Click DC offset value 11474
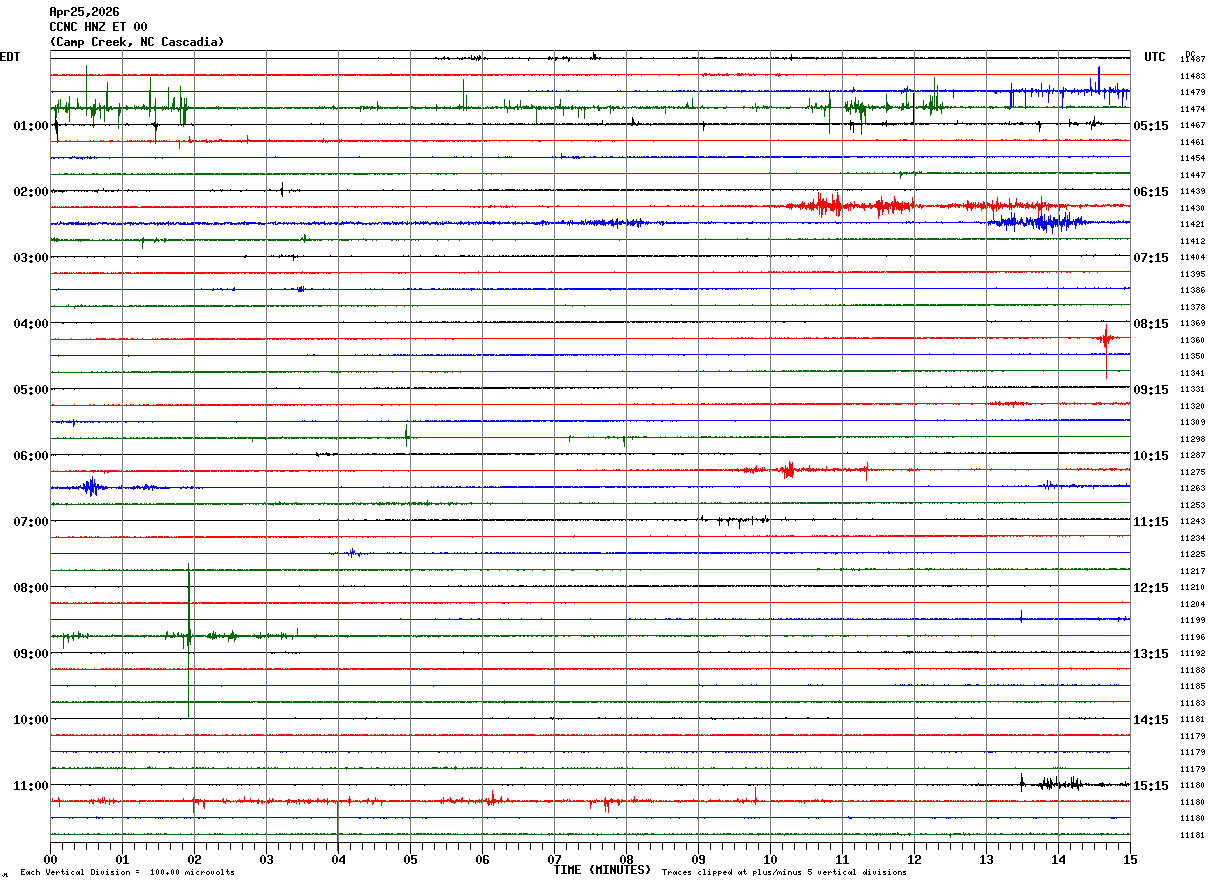Viewport: 1210px width, 886px height. click(1192, 109)
